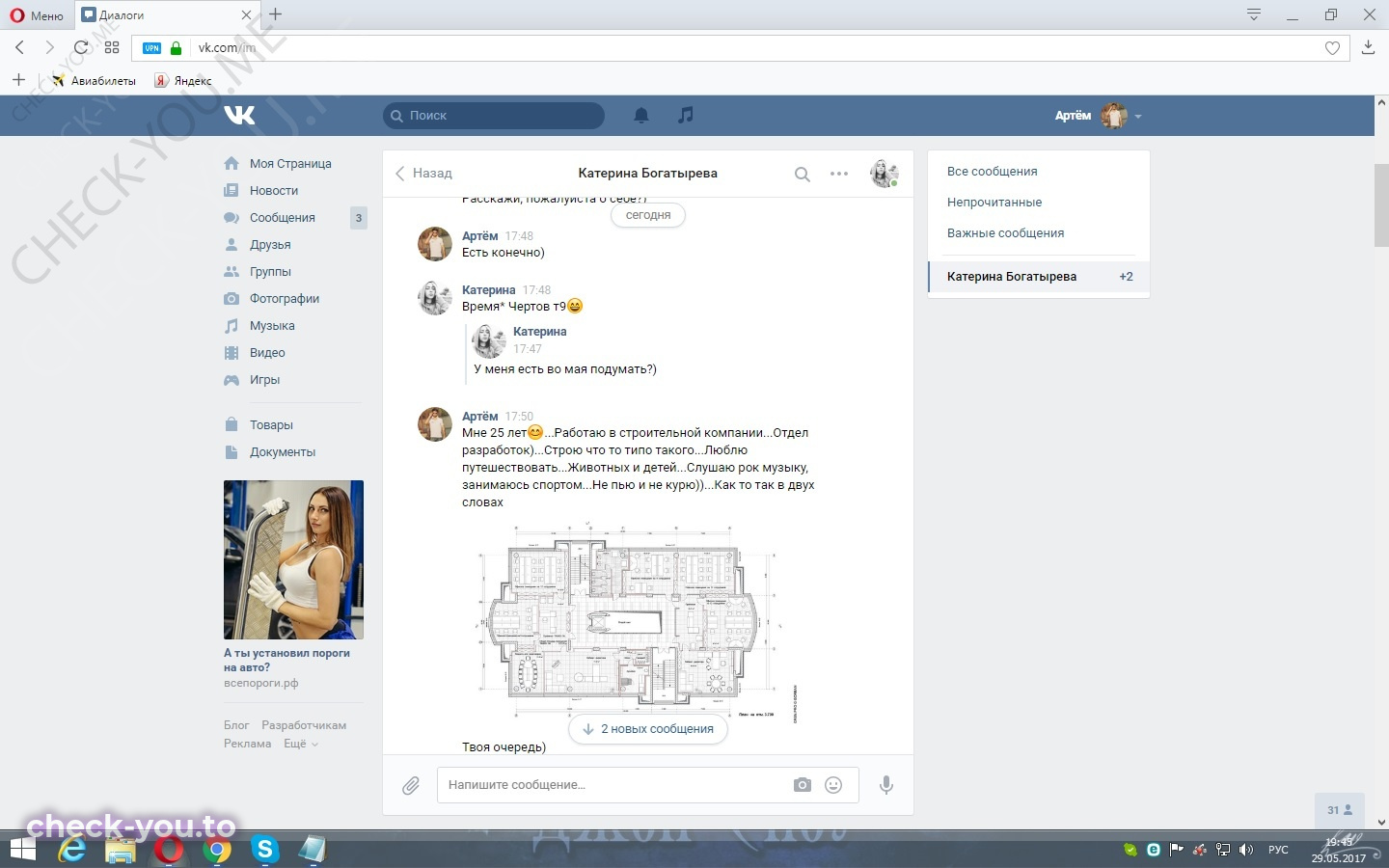Adjust volume via the tray speaker icon
Screen dimensions: 1389x868
(1246, 850)
